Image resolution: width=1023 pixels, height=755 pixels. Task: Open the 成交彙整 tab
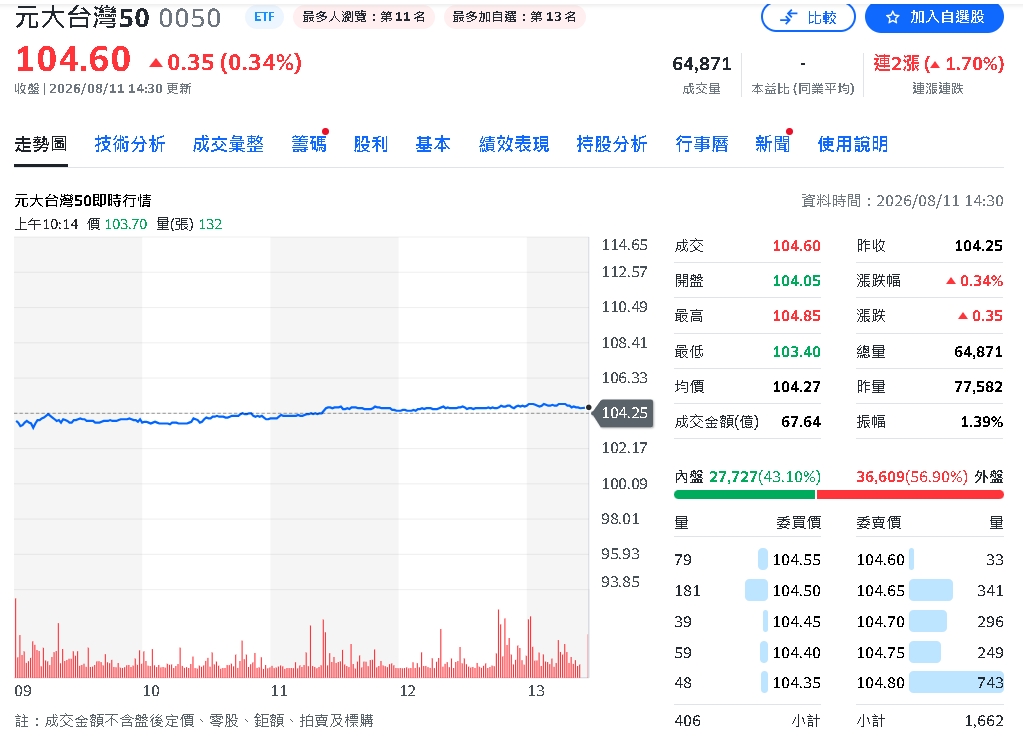point(228,144)
